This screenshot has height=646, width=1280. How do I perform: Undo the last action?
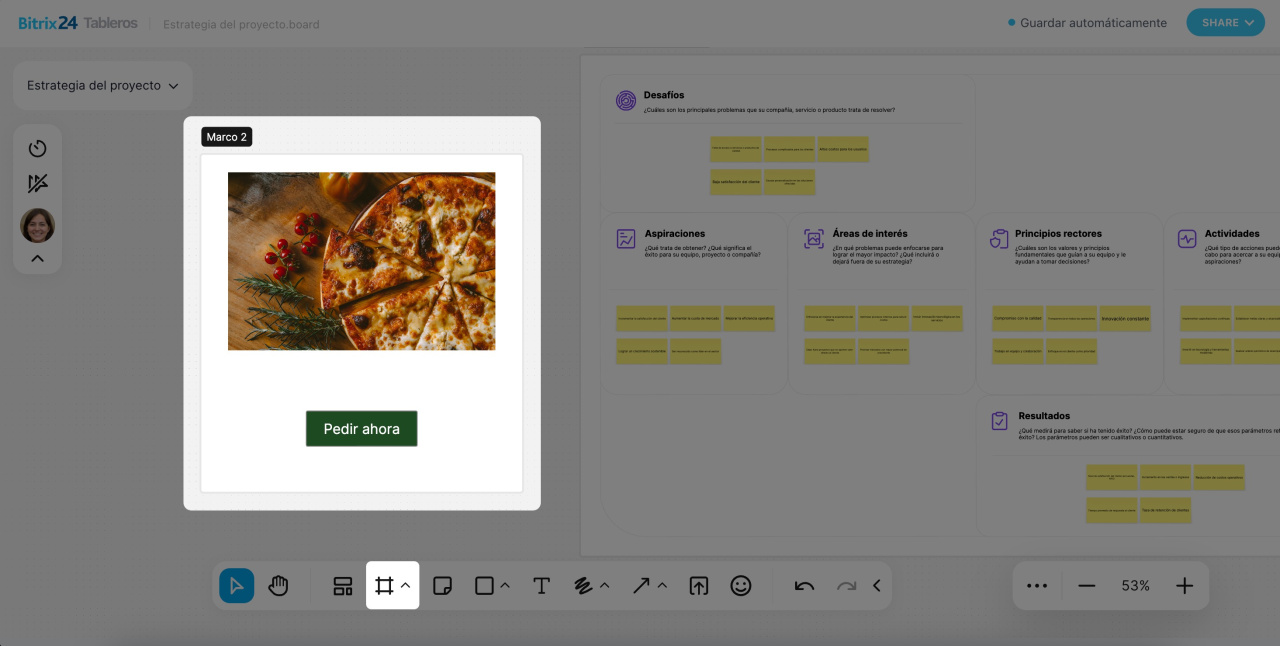click(x=804, y=586)
